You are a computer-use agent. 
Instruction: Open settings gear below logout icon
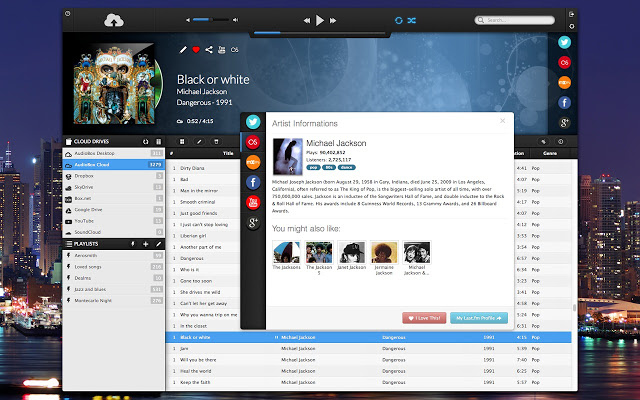pos(571,26)
